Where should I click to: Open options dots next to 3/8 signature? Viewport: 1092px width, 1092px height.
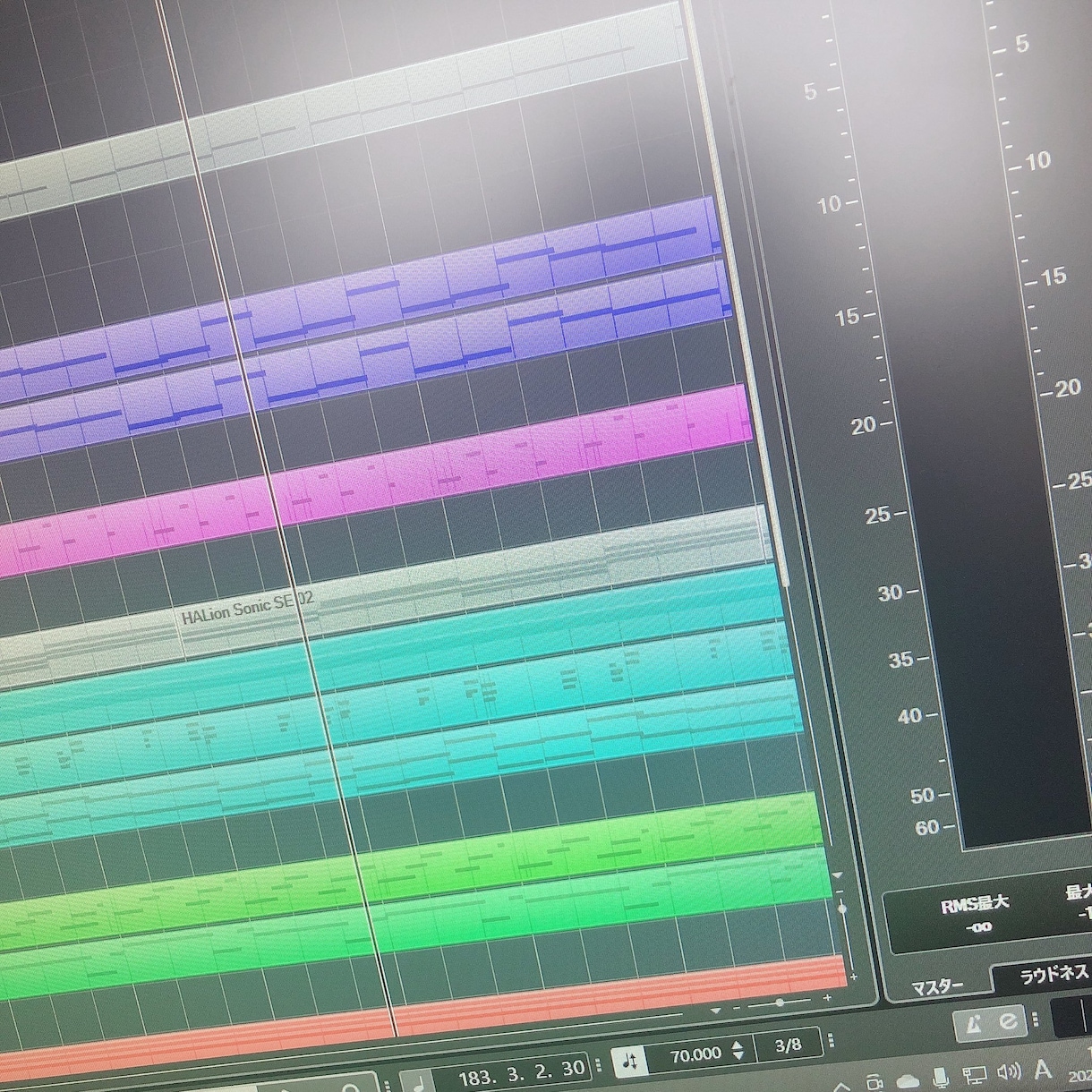[832, 1040]
